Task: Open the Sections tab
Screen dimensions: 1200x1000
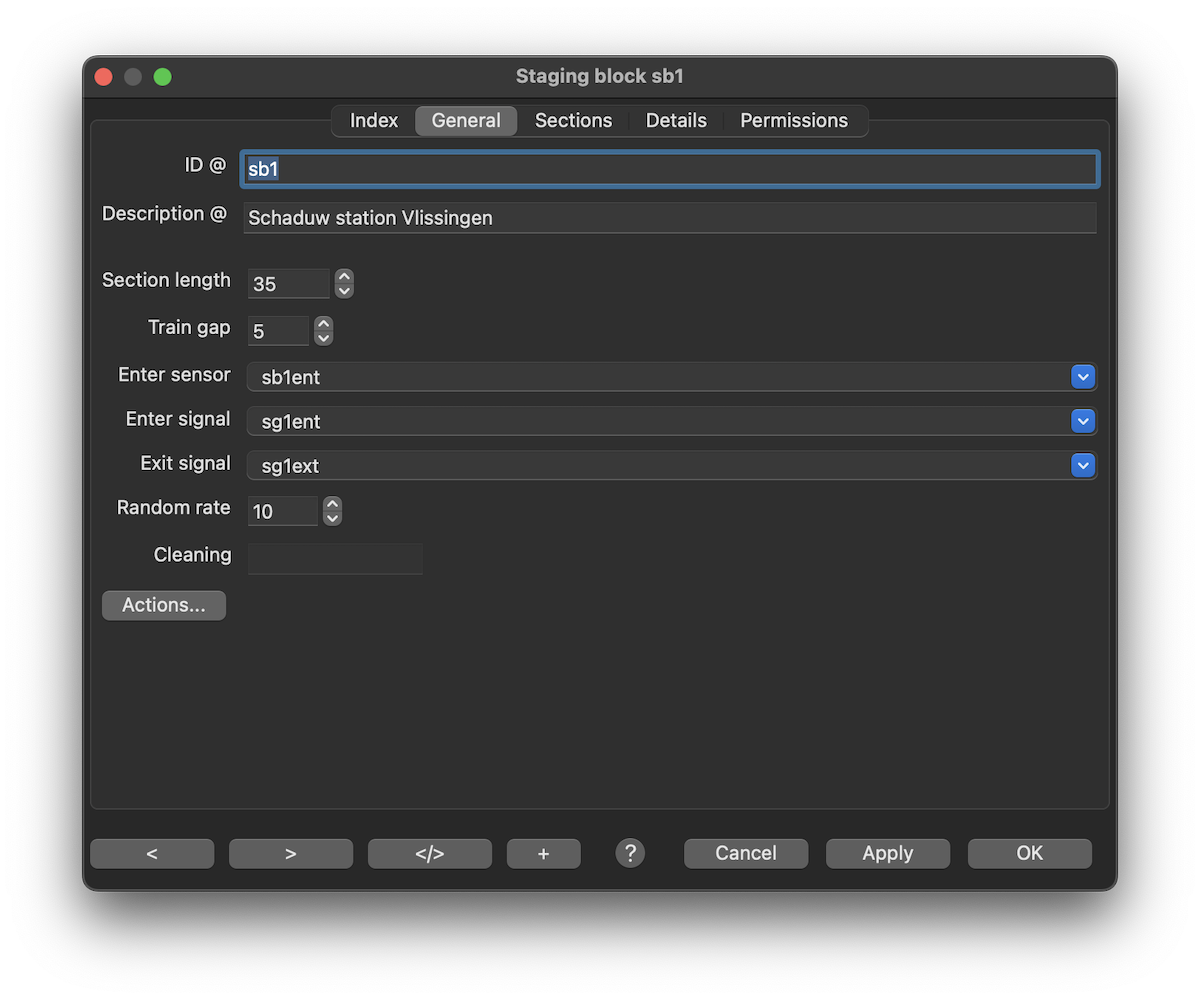Action: click(x=573, y=120)
